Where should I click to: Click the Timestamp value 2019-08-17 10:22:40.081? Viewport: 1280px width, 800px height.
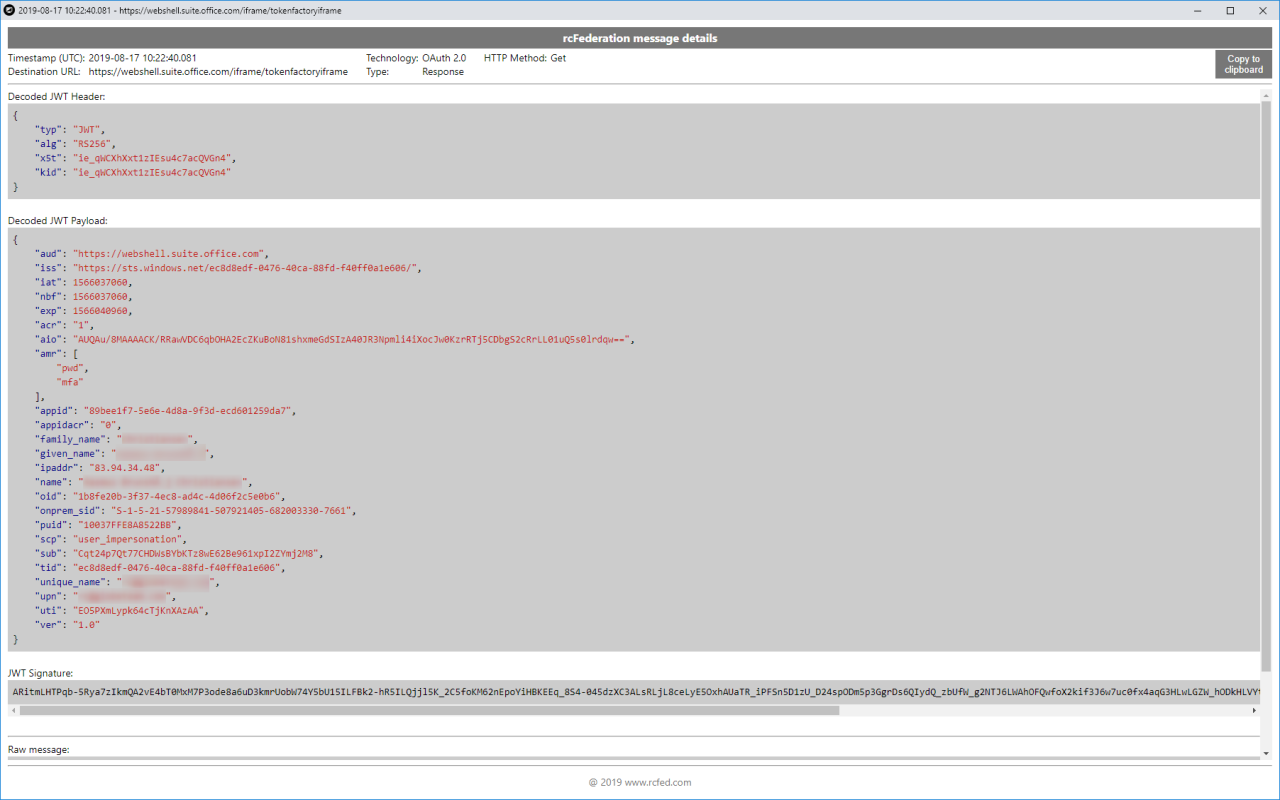142,58
